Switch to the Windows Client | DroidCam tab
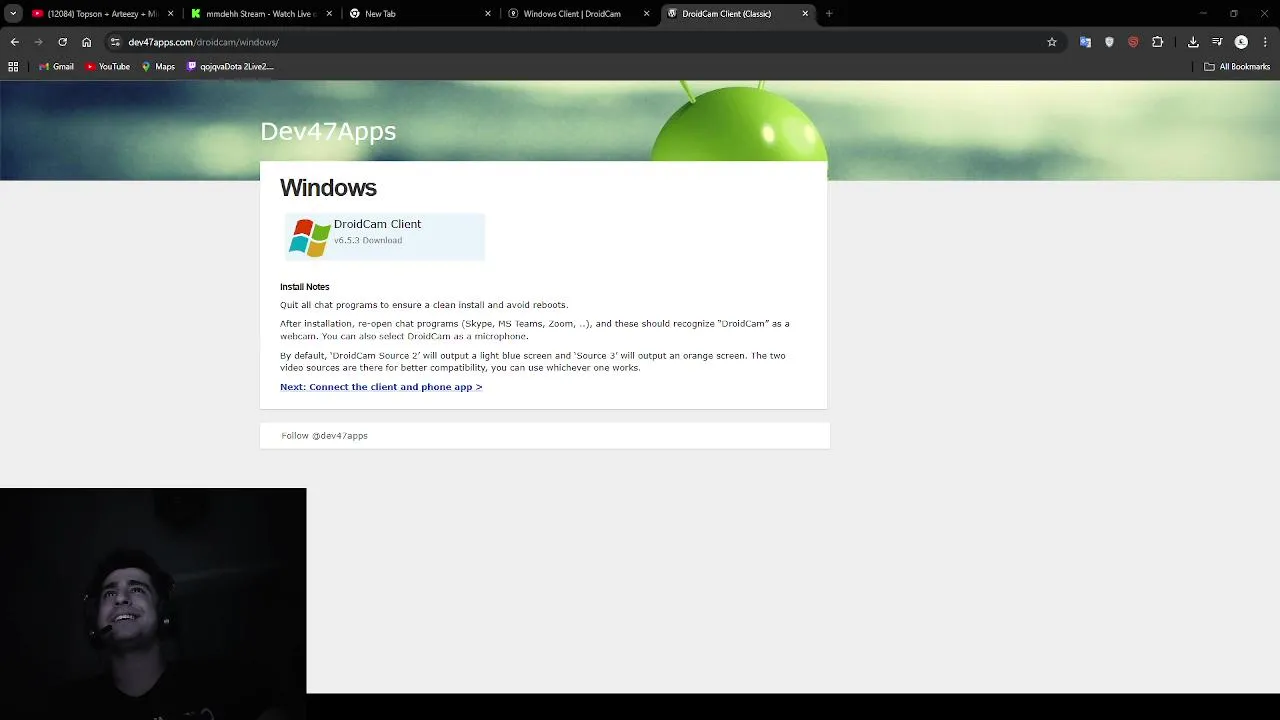The height and width of the screenshot is (720, 1280). 578,14
